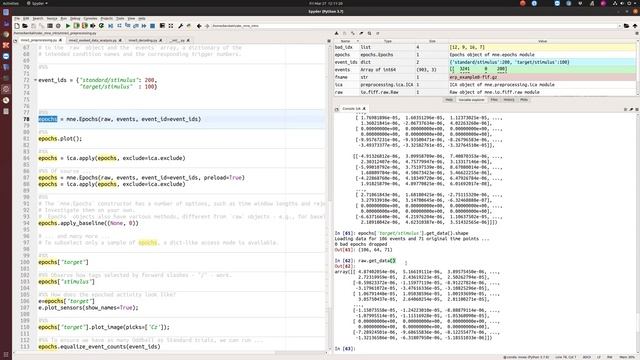This screenshot has height=360, width=640.
Task: Open the Files dock icon
Action: [x=6, y=111]
